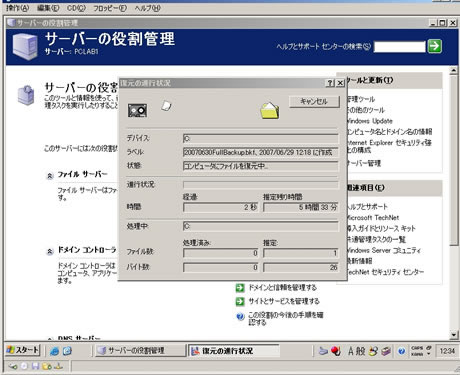This screenshot has height=375, width=460.
Task: Click the IME 'A' input mode icon
Action: [350, 351]
